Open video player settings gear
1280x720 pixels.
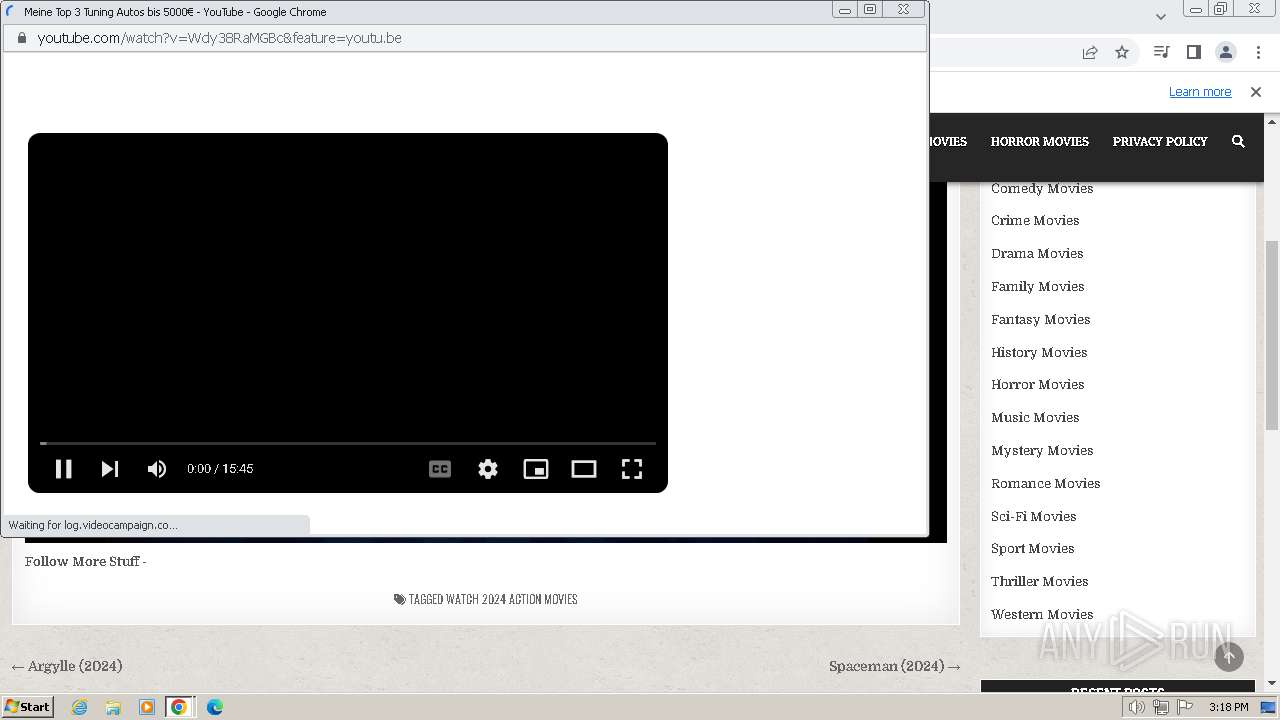tap(488, 468)
